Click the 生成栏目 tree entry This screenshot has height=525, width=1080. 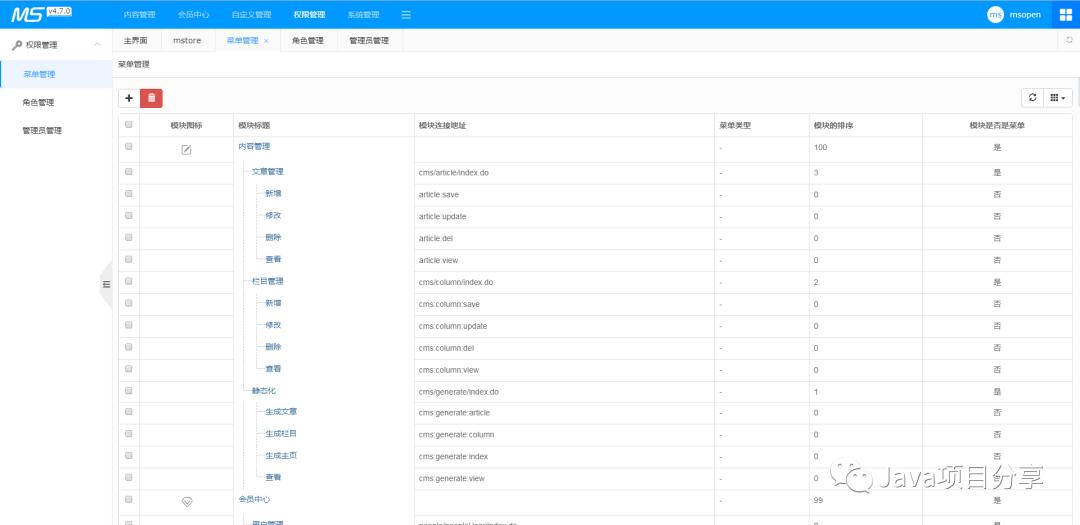click(281, 434)
